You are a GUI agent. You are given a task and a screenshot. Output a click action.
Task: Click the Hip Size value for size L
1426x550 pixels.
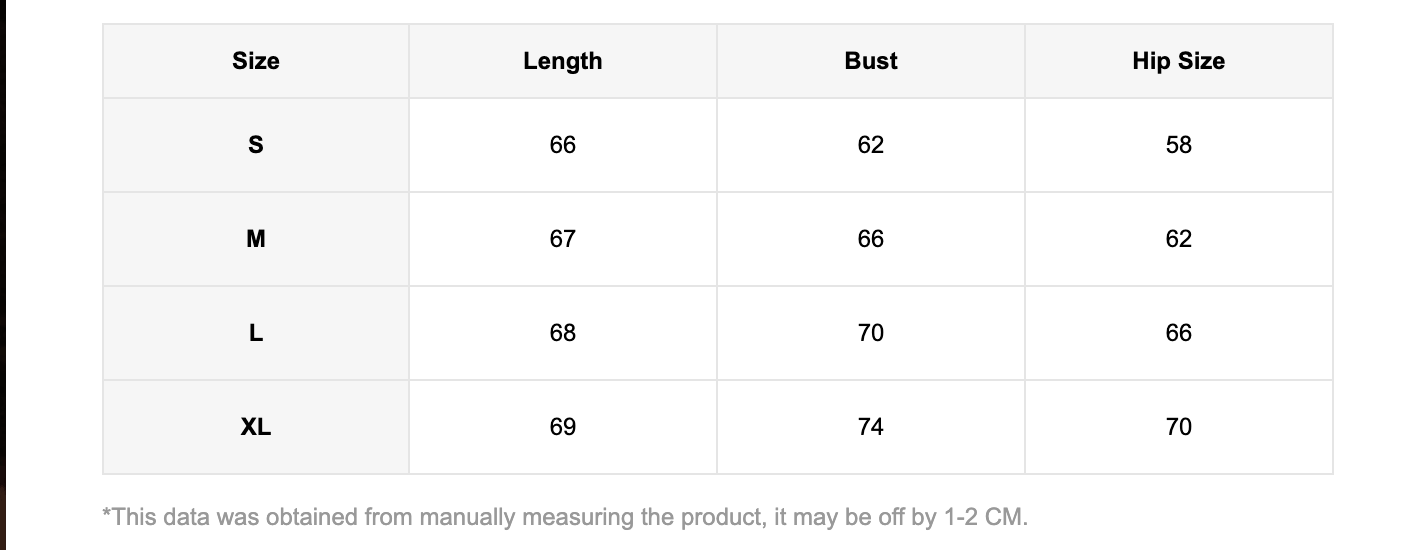click(x=1179, y=333)
